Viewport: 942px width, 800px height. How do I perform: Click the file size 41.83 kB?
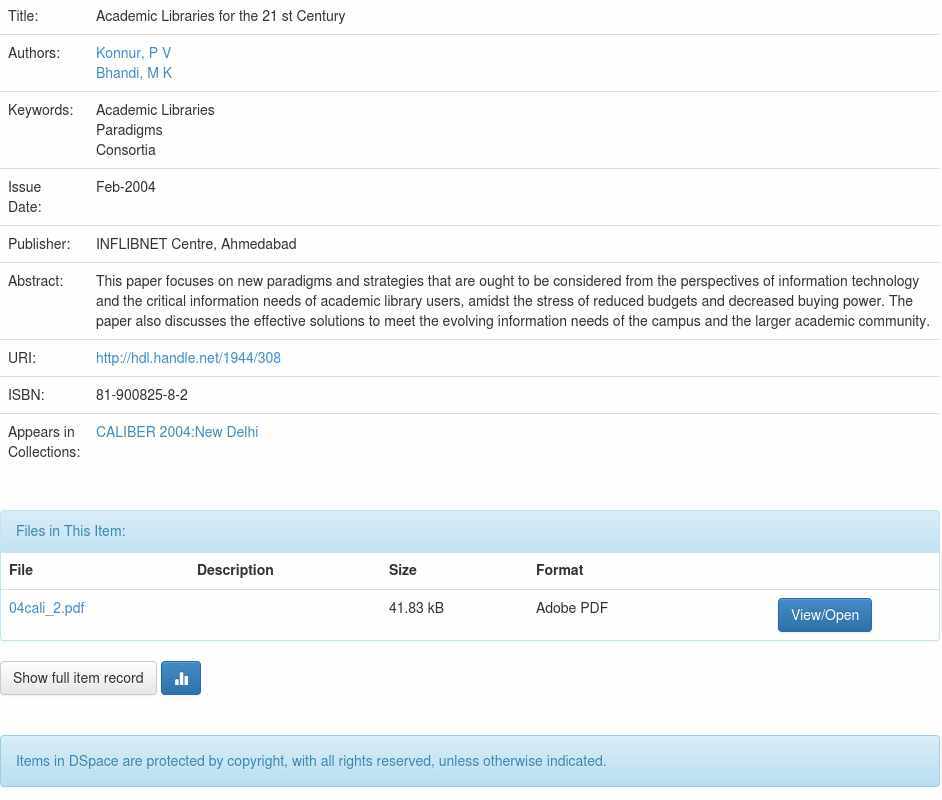(416, 608)
